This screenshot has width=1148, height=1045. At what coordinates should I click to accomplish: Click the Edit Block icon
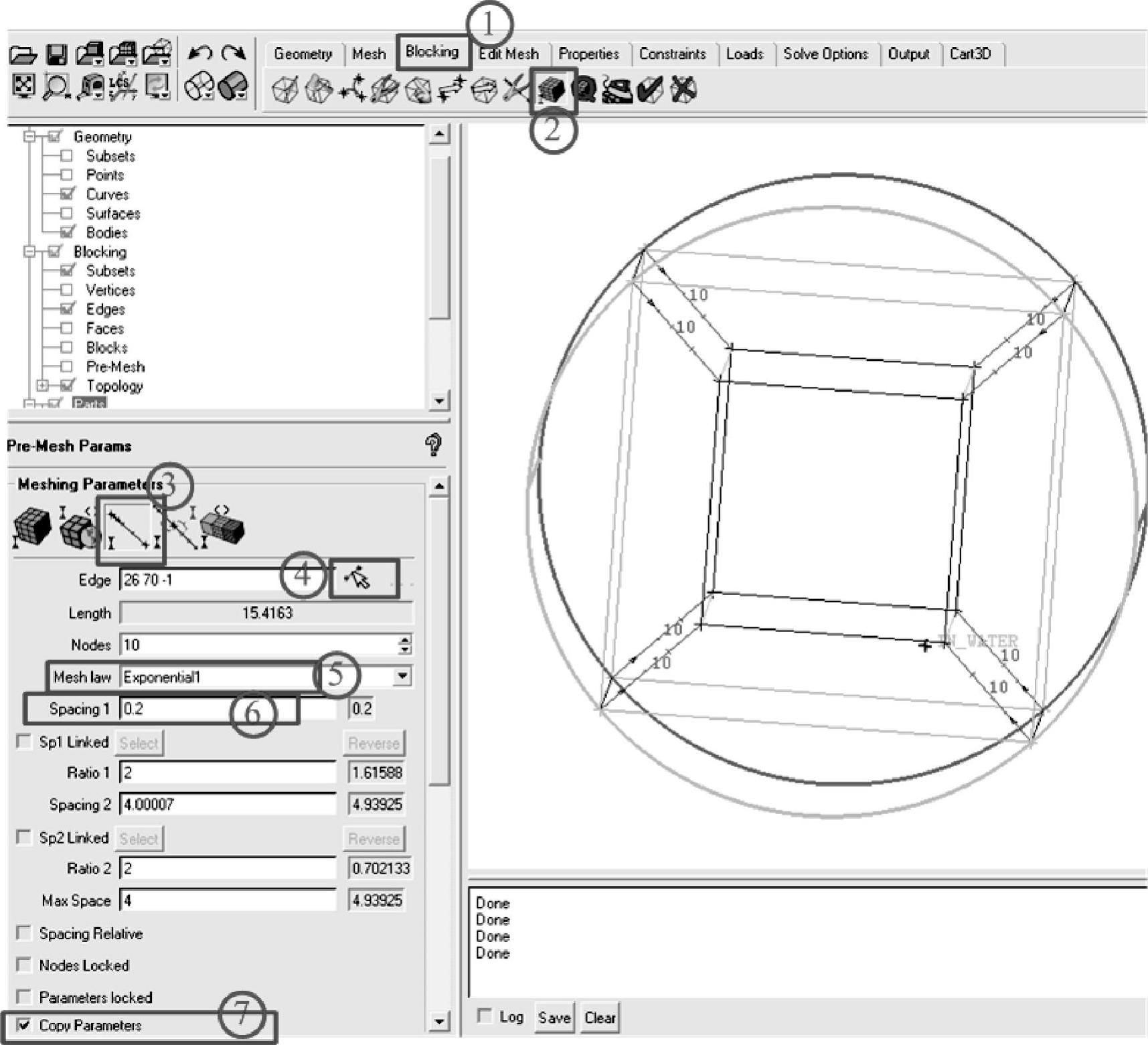pos(385,90)
